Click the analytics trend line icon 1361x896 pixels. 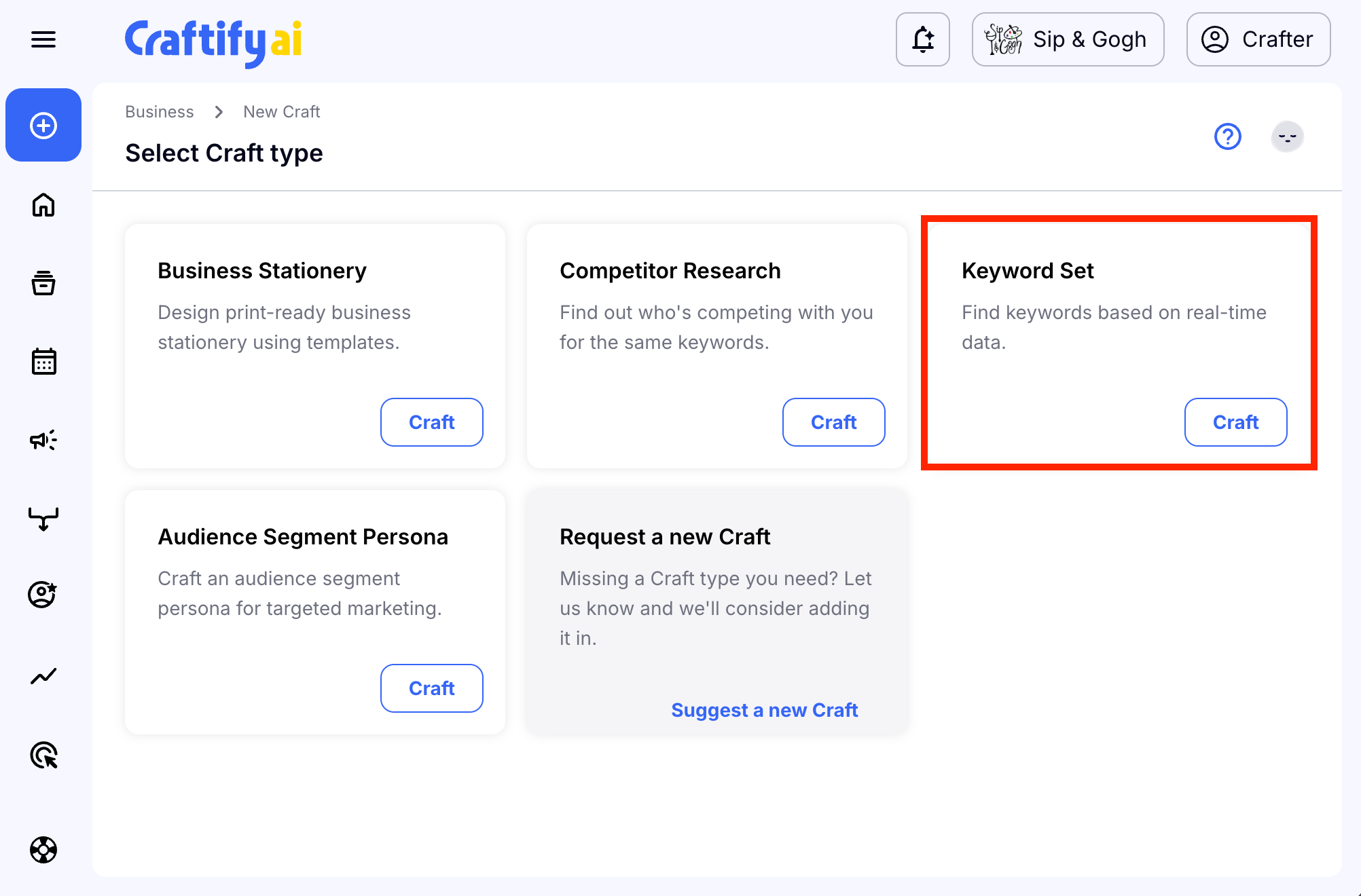(43, 676)
